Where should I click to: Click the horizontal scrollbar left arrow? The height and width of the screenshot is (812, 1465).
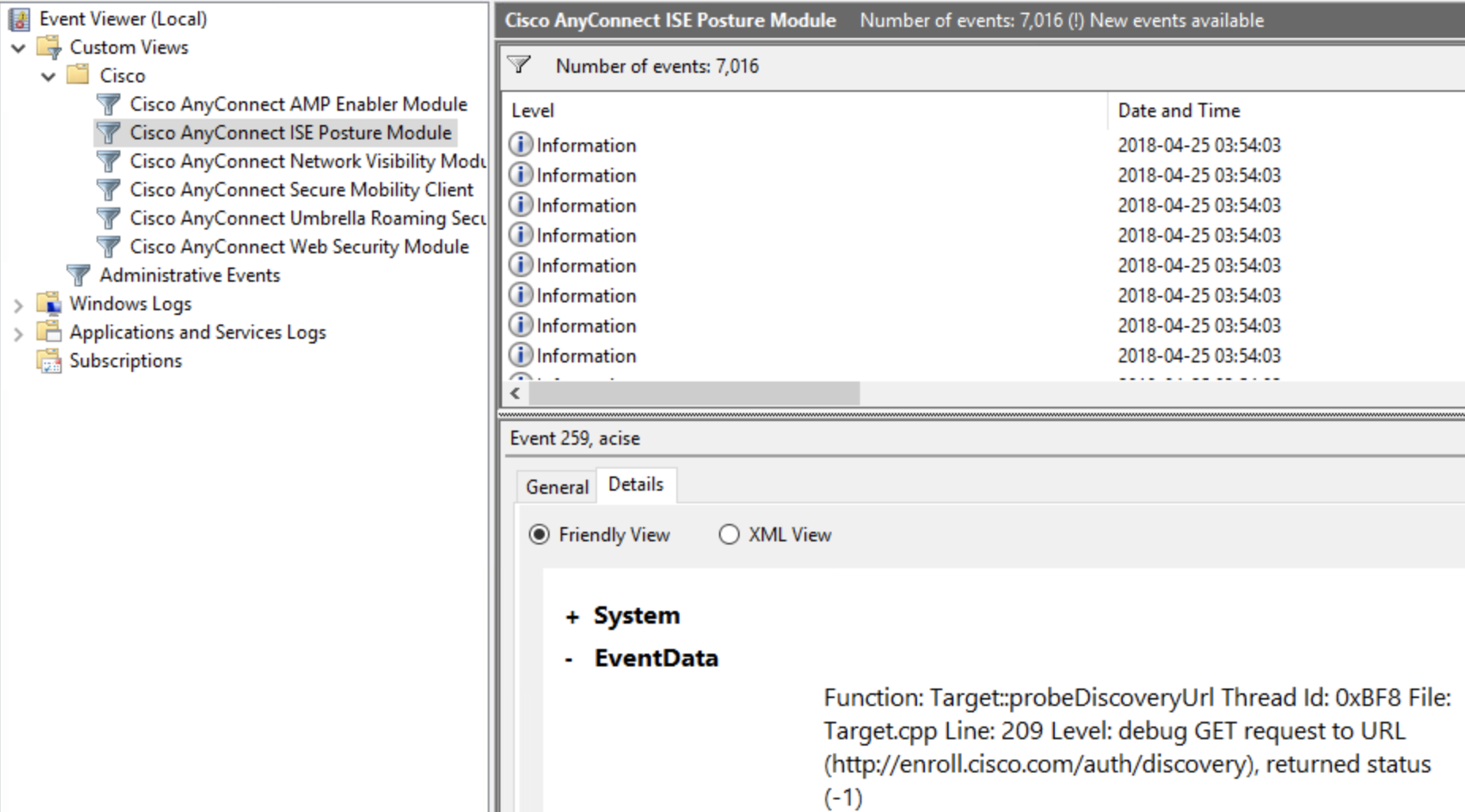pyautogui.click(x=516, y=393)
